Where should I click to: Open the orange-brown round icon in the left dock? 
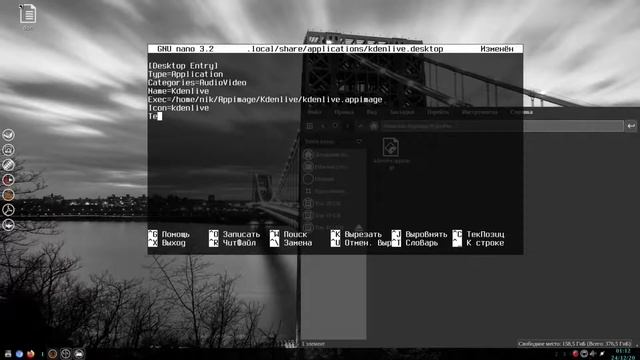(8, 195)
